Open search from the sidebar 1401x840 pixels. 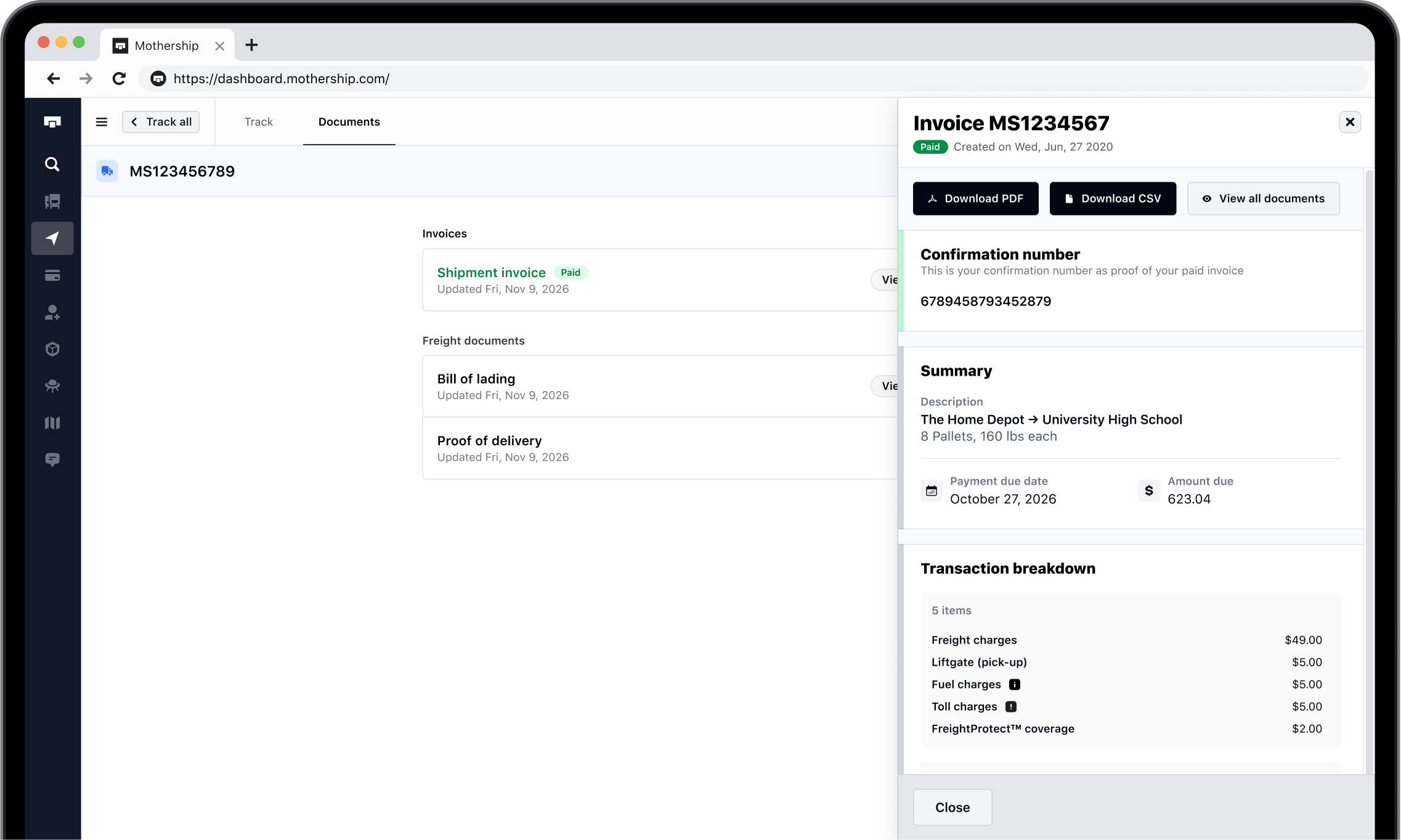click(52, 164)
